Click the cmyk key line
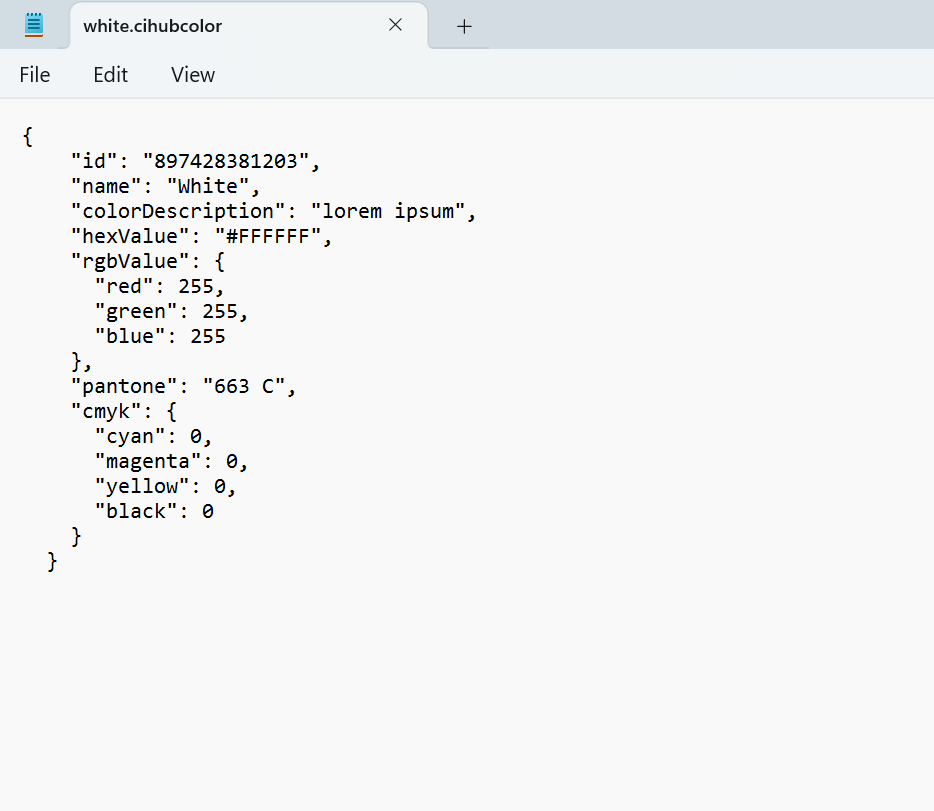 124,411
